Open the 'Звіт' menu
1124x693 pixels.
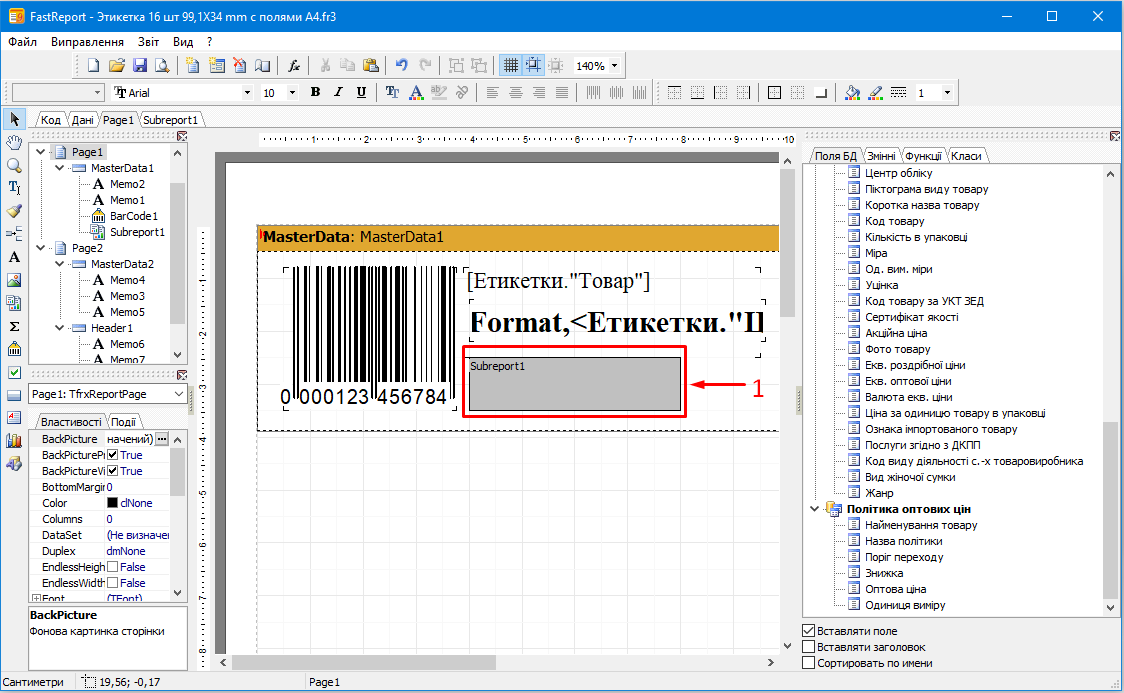[148, 42]
